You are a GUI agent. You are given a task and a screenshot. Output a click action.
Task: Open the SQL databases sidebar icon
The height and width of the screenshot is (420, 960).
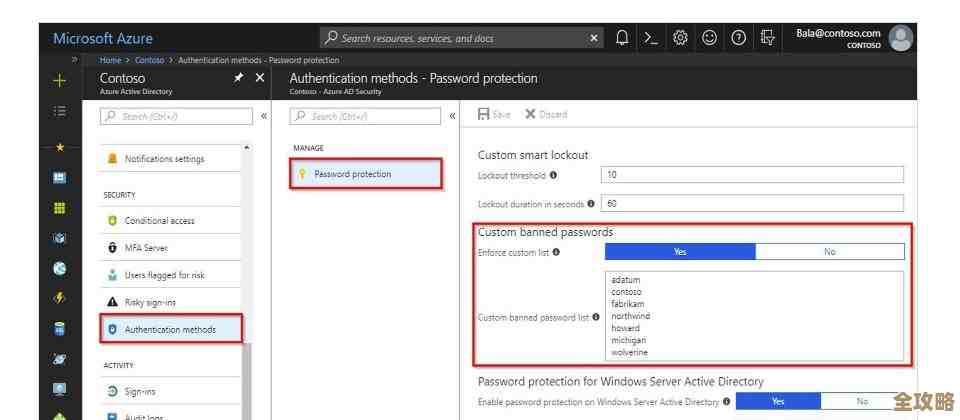click(x=59, y=329)
